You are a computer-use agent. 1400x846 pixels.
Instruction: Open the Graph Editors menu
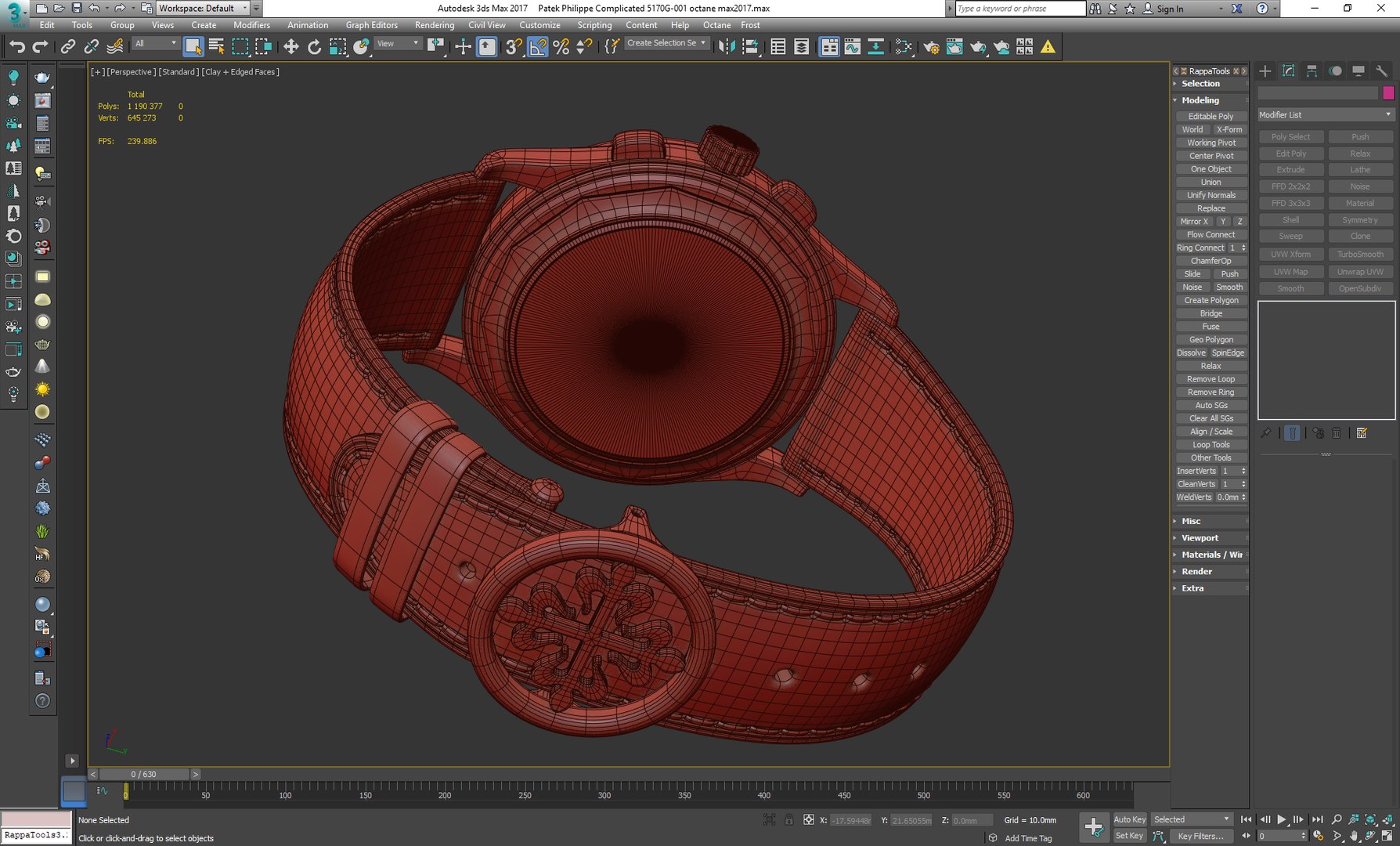tap(371, 25)
